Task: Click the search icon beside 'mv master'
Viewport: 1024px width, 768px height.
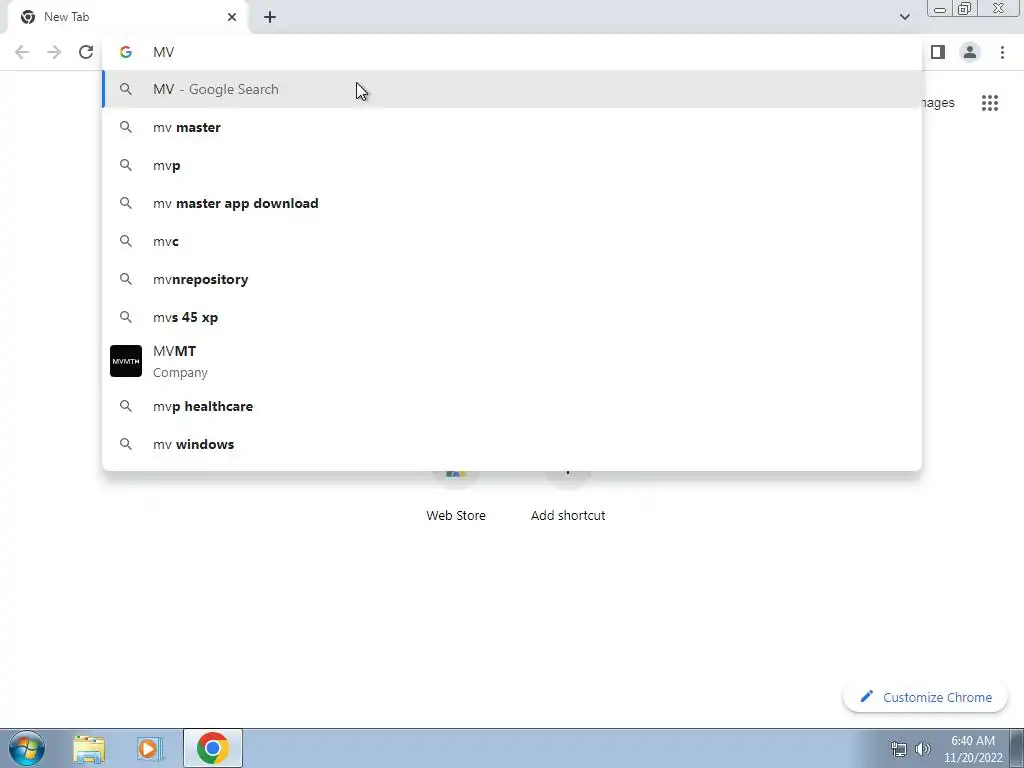Action: pos(126,127)
